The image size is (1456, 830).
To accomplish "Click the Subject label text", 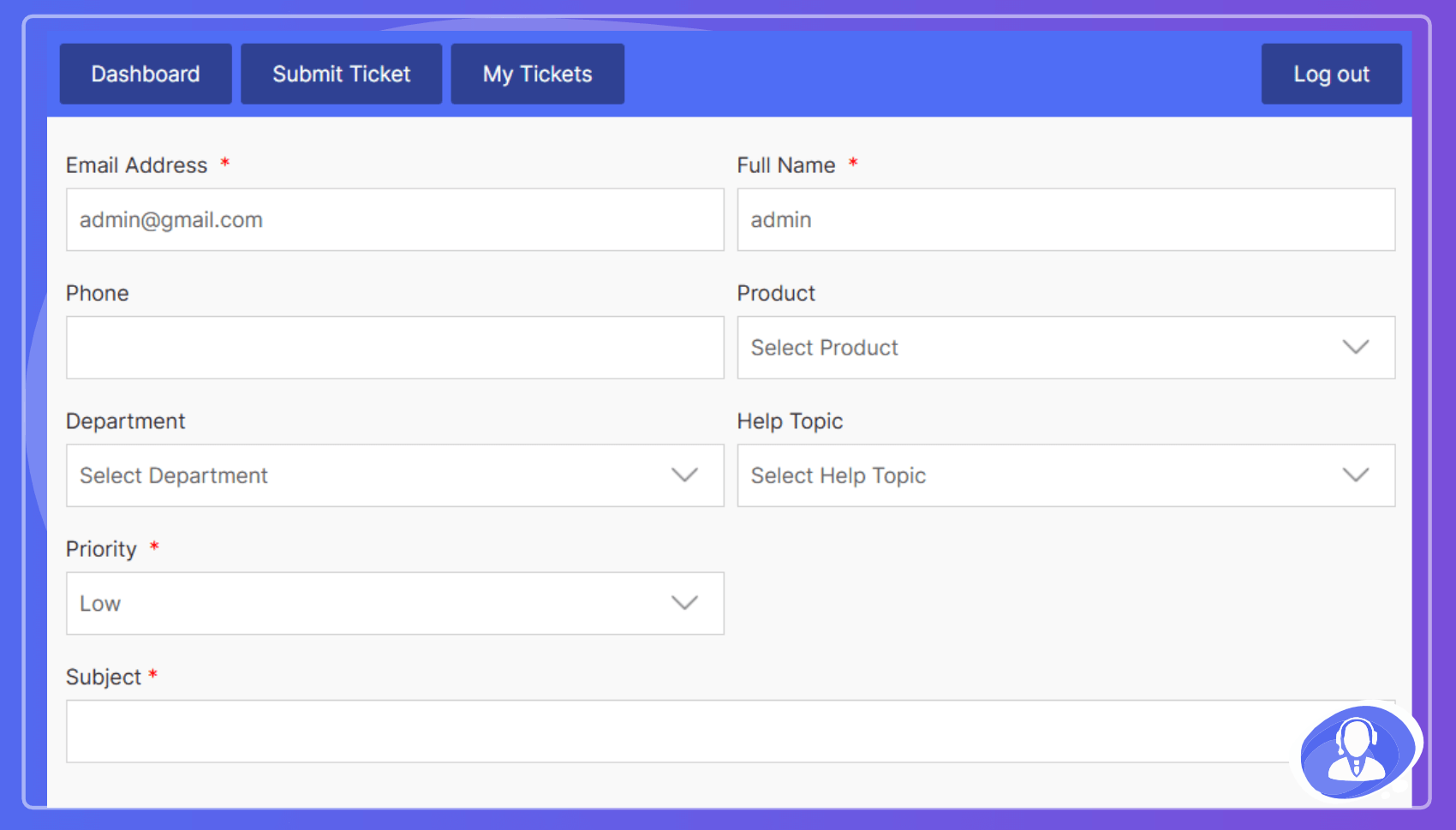I will [104, 678].
